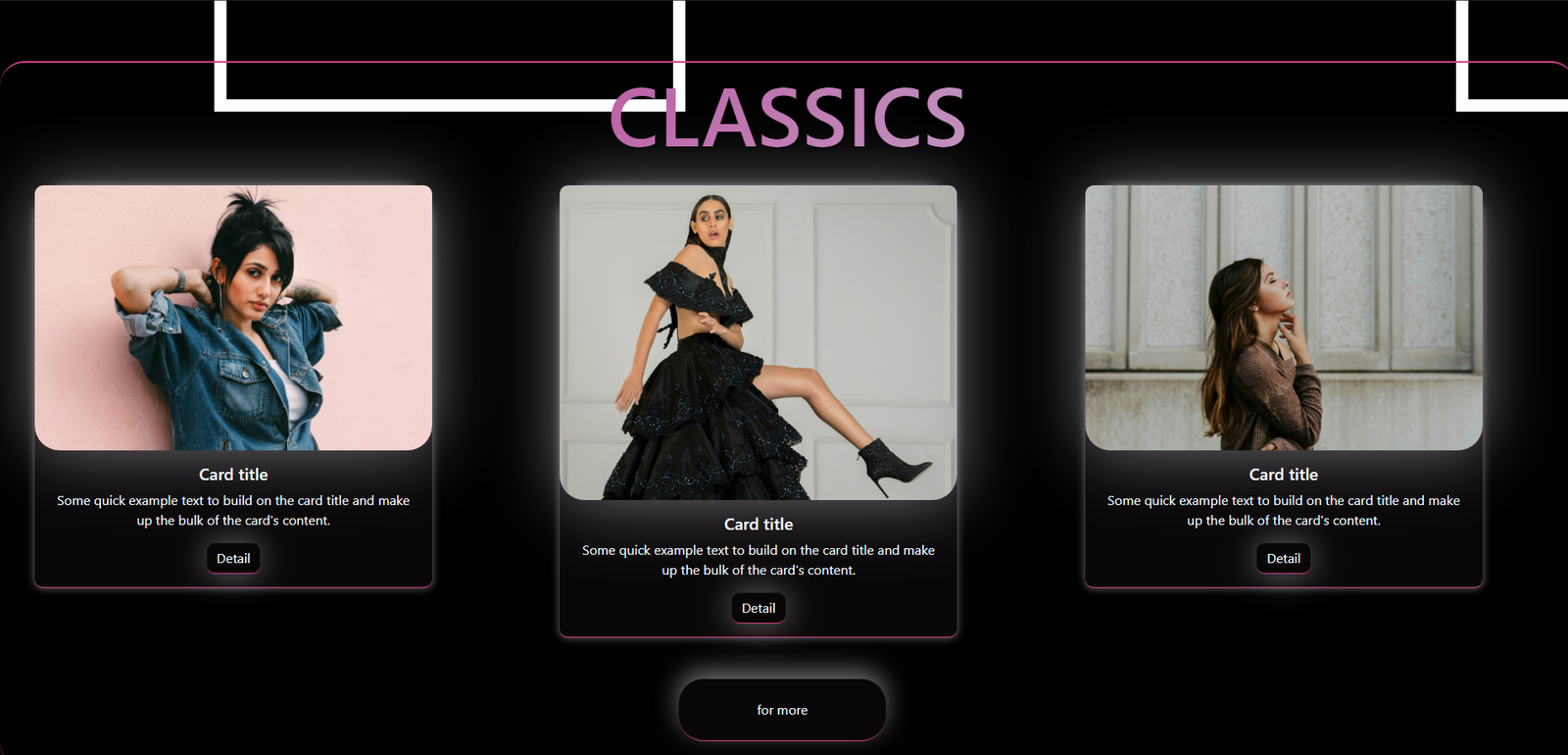This screenshot has width=1568, height=755.
Task: Click description text in brown sweater card
Action: click(1284, 511)
